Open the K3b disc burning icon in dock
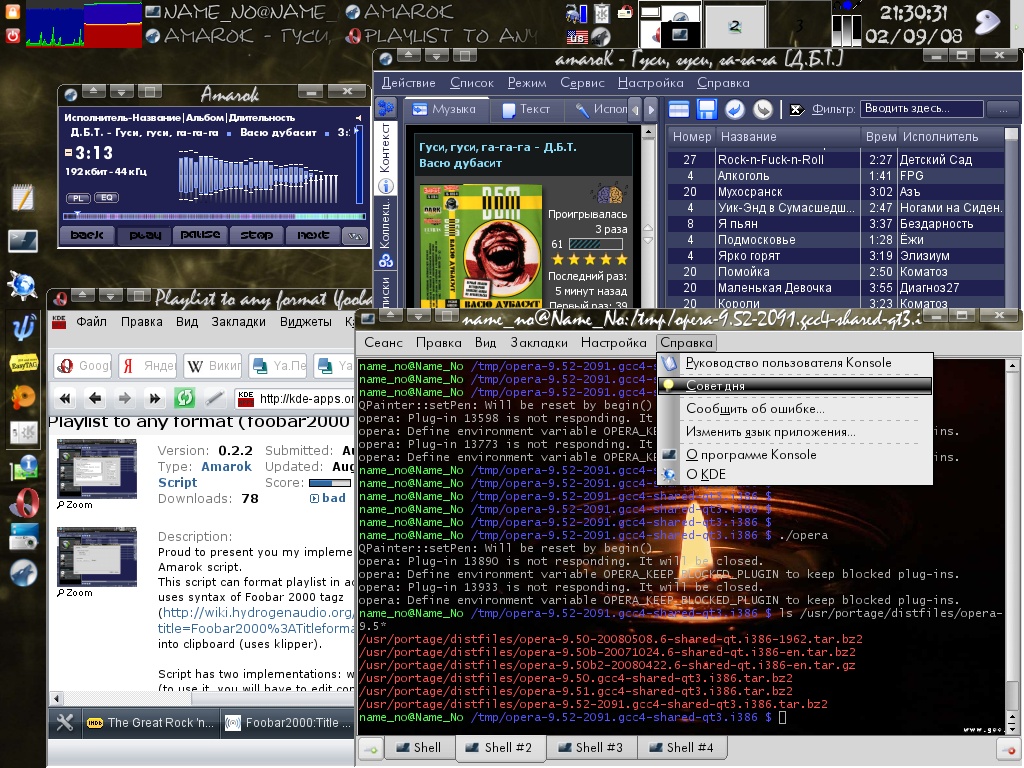This screenshot has width=1024, height=768. point(22,396)
